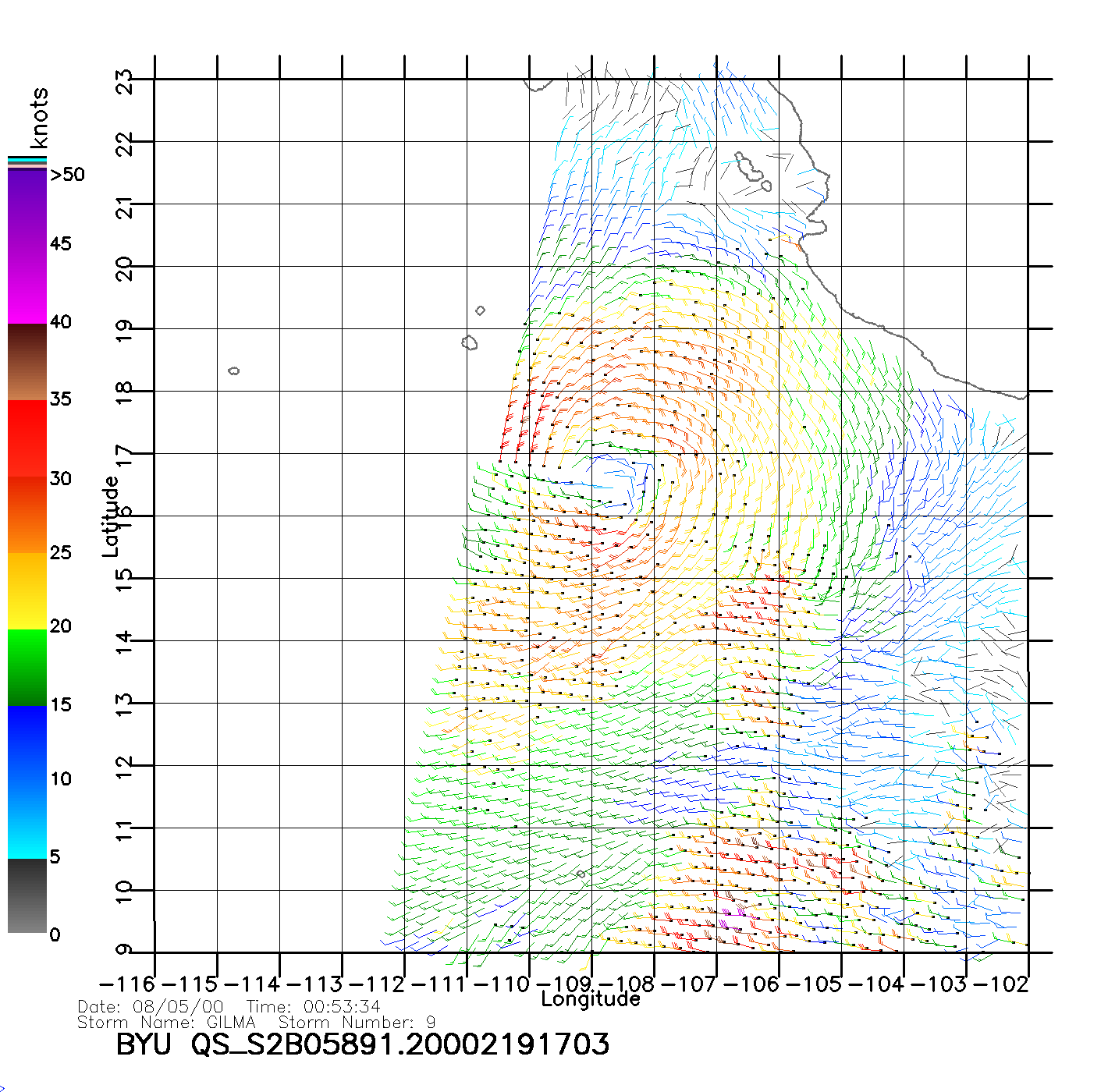Click the storm name "GILMA" text

click(x=231, y=1023)
